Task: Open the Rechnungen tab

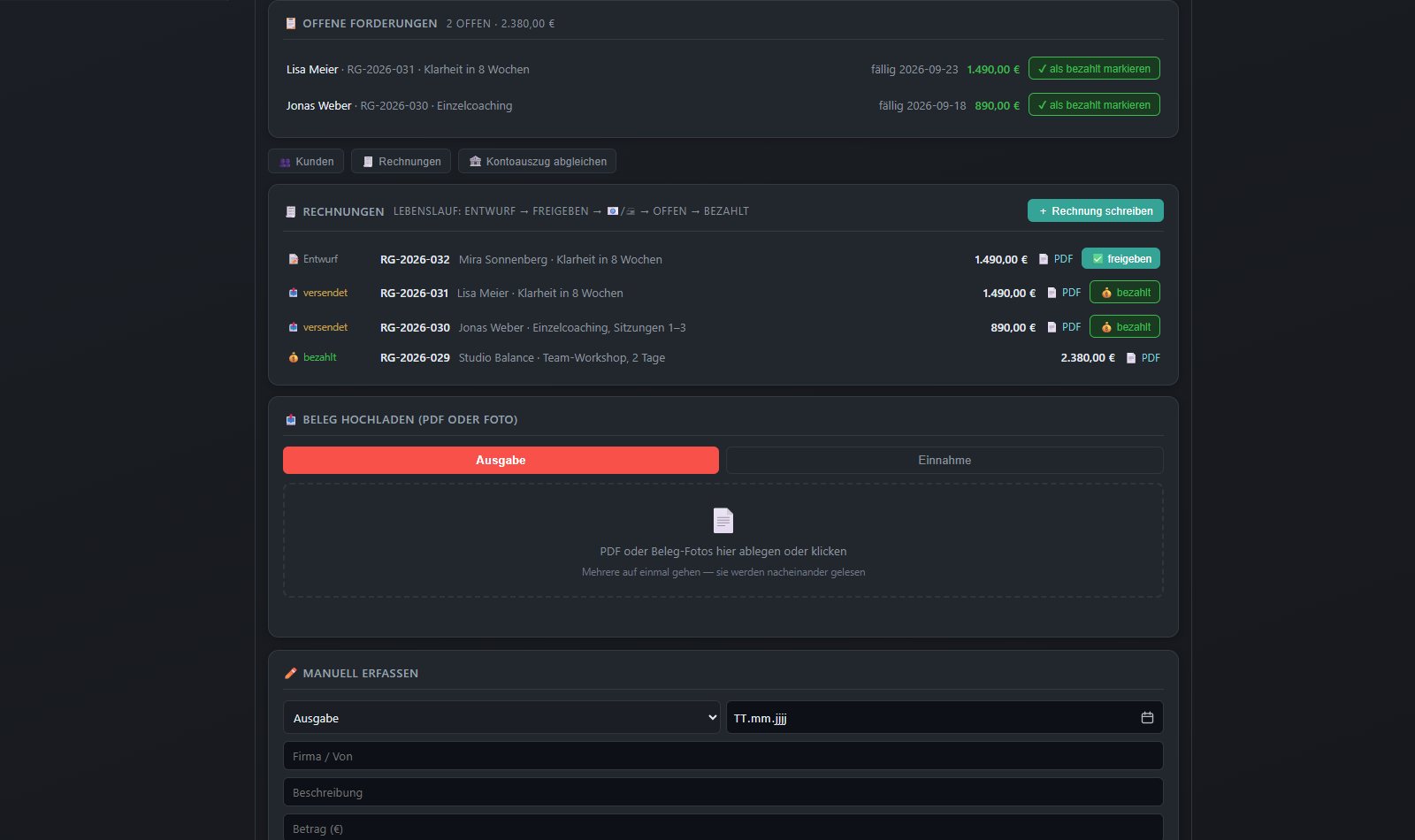Action: coord(402,162)
